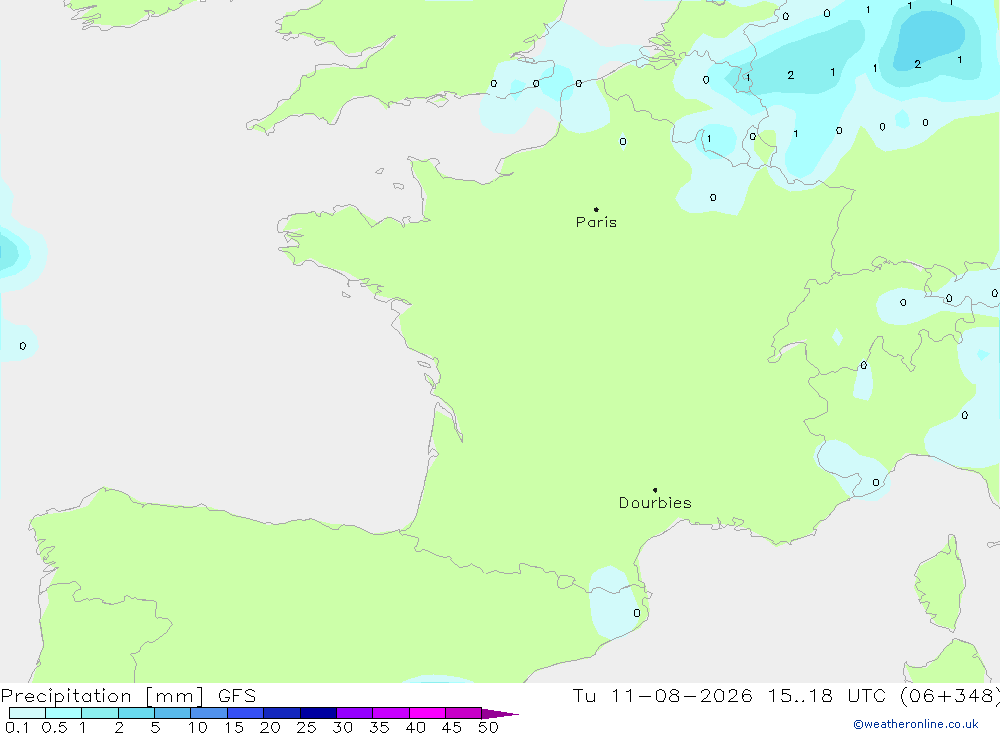
Task: Pick the 25–30 mm navy legend swatch
Action: [318, 713]
